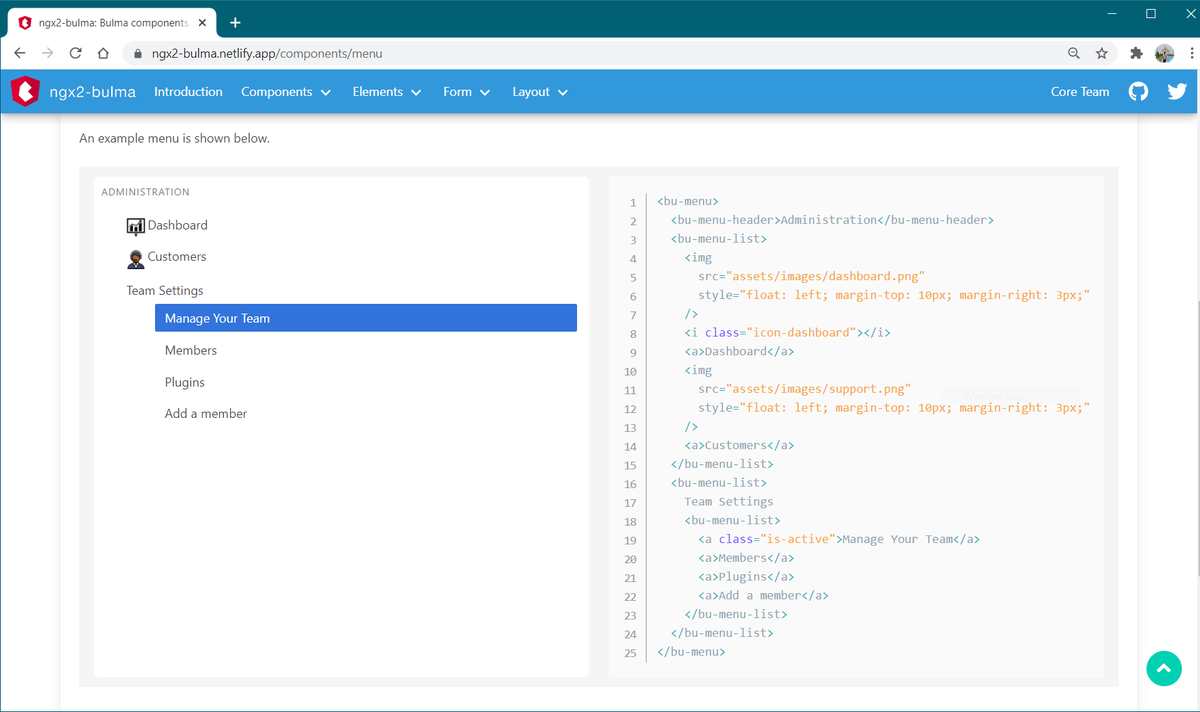Click the ADMINISTRATION menu header
This screenshot has width=1200, height=712.
click(x=146, y=192)
